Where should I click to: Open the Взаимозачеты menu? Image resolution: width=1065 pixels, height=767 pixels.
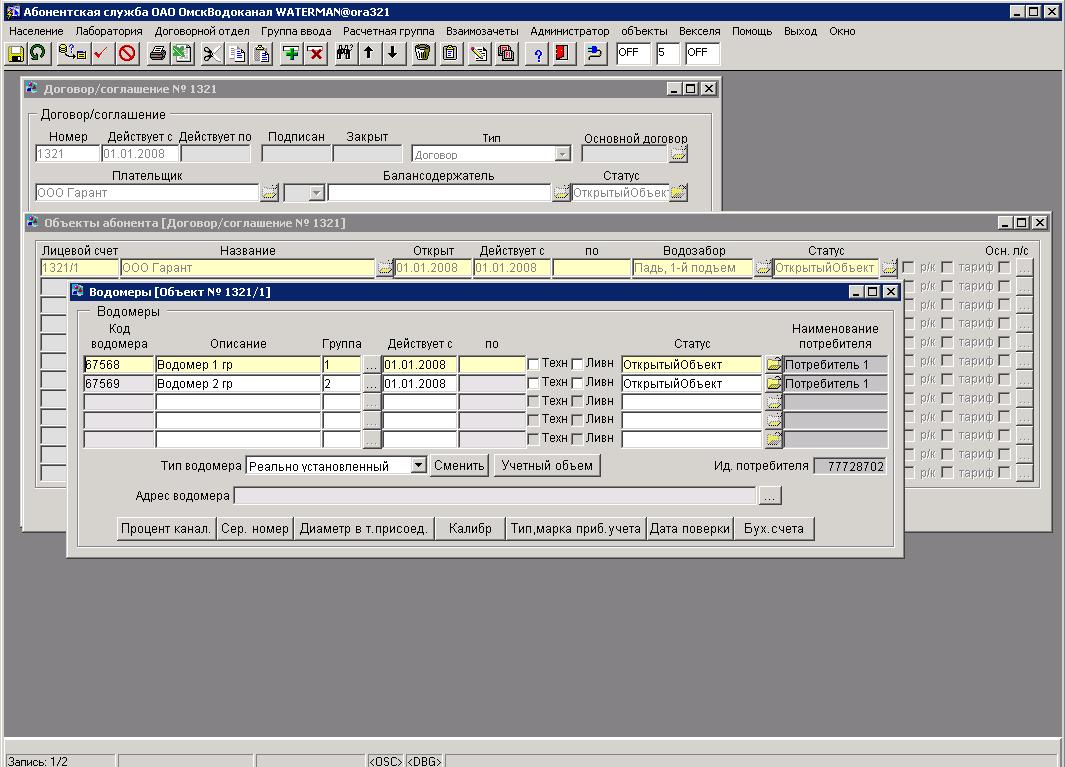coord(482,31)
